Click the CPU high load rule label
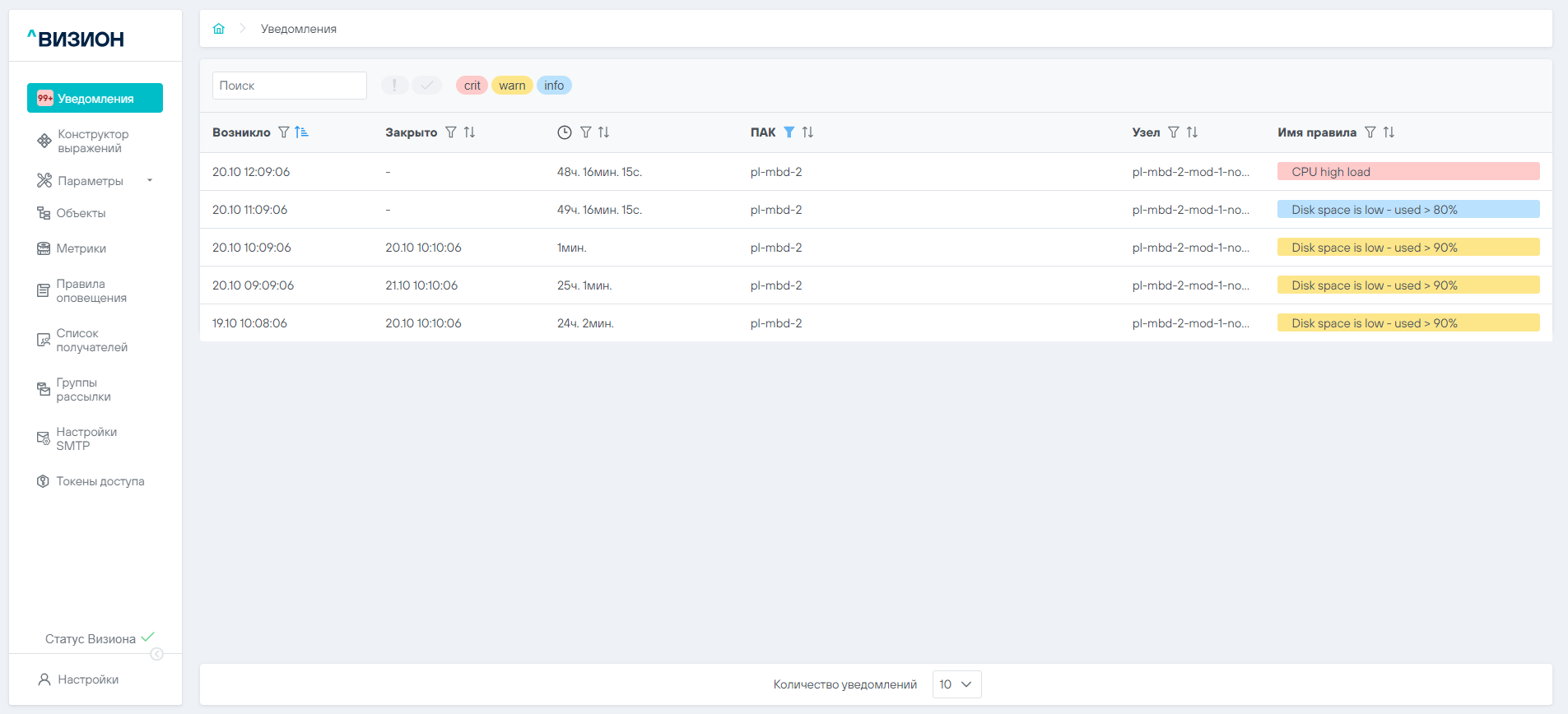 tap(1331, 172)
